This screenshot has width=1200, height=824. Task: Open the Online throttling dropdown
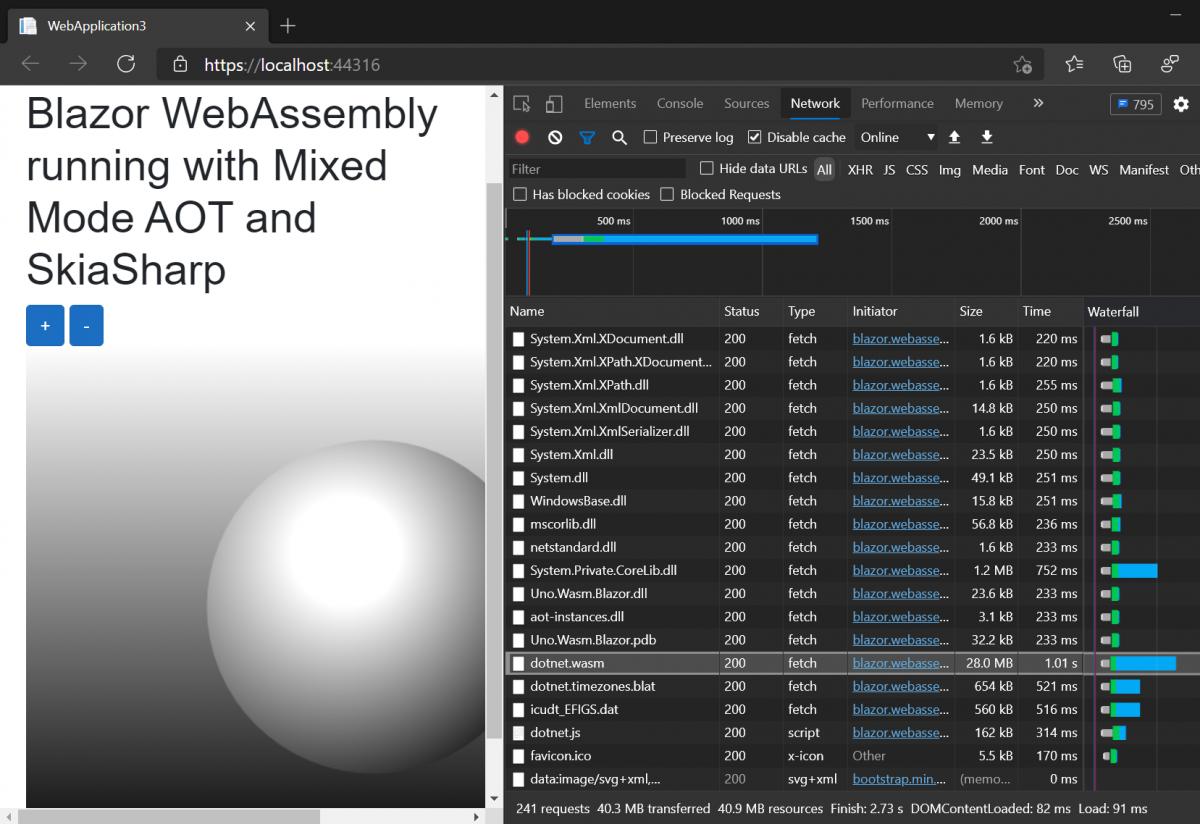pyautogui.click(x=895, y=137)
